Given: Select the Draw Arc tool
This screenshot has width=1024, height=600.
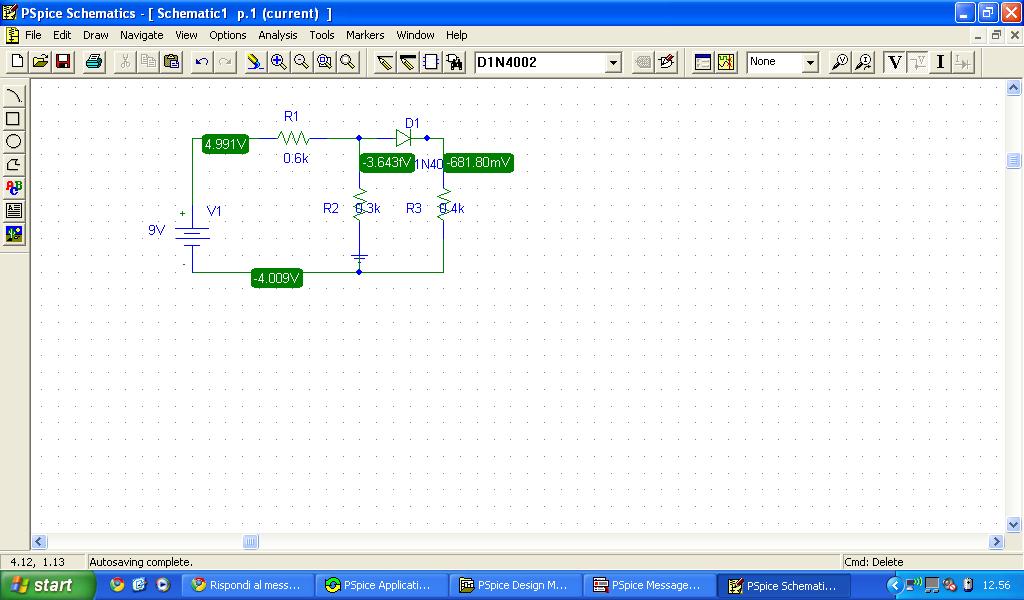Looking at the screenshot, I should [14, 165].
